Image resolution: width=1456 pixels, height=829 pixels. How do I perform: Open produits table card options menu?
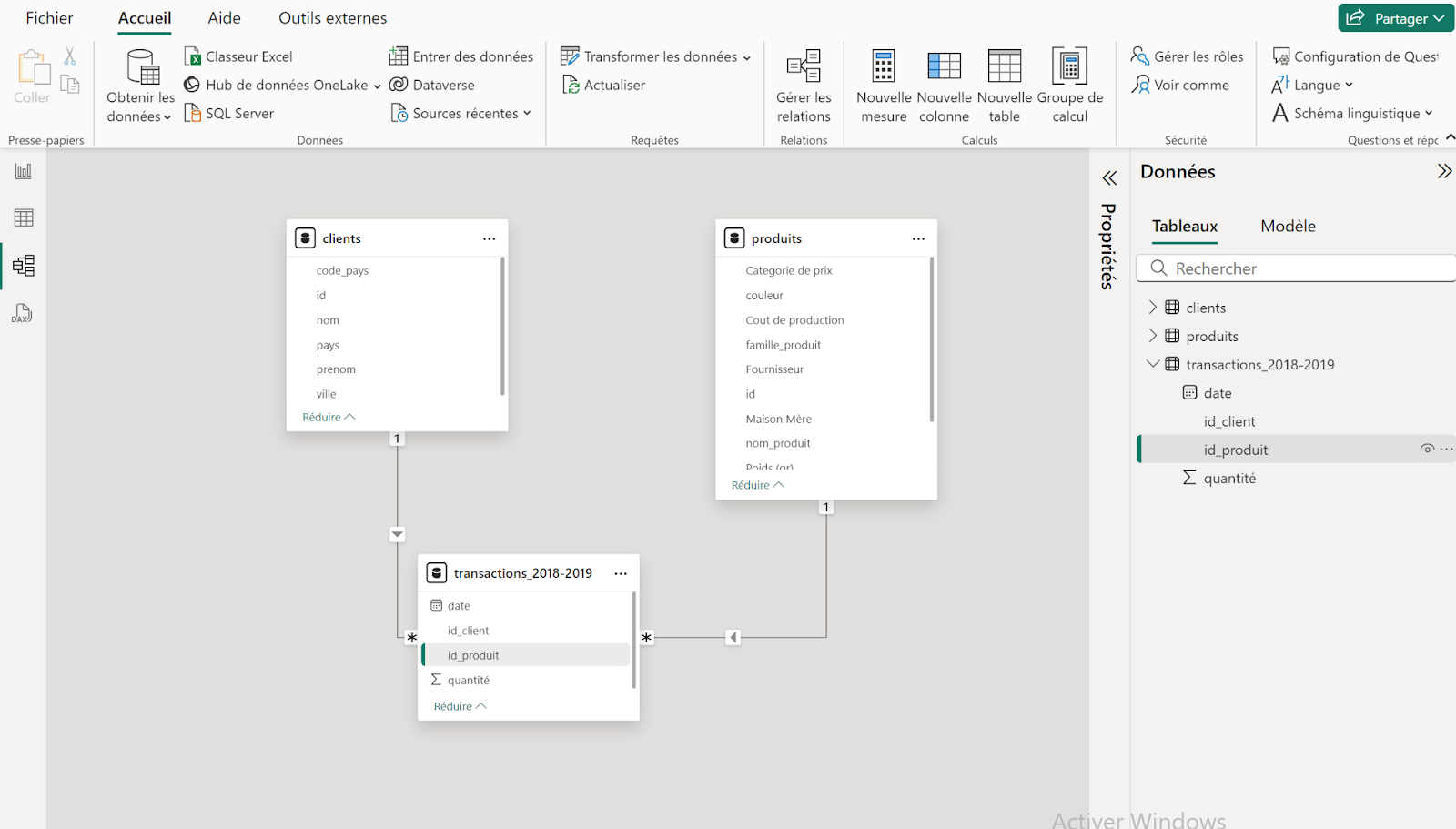918,238
